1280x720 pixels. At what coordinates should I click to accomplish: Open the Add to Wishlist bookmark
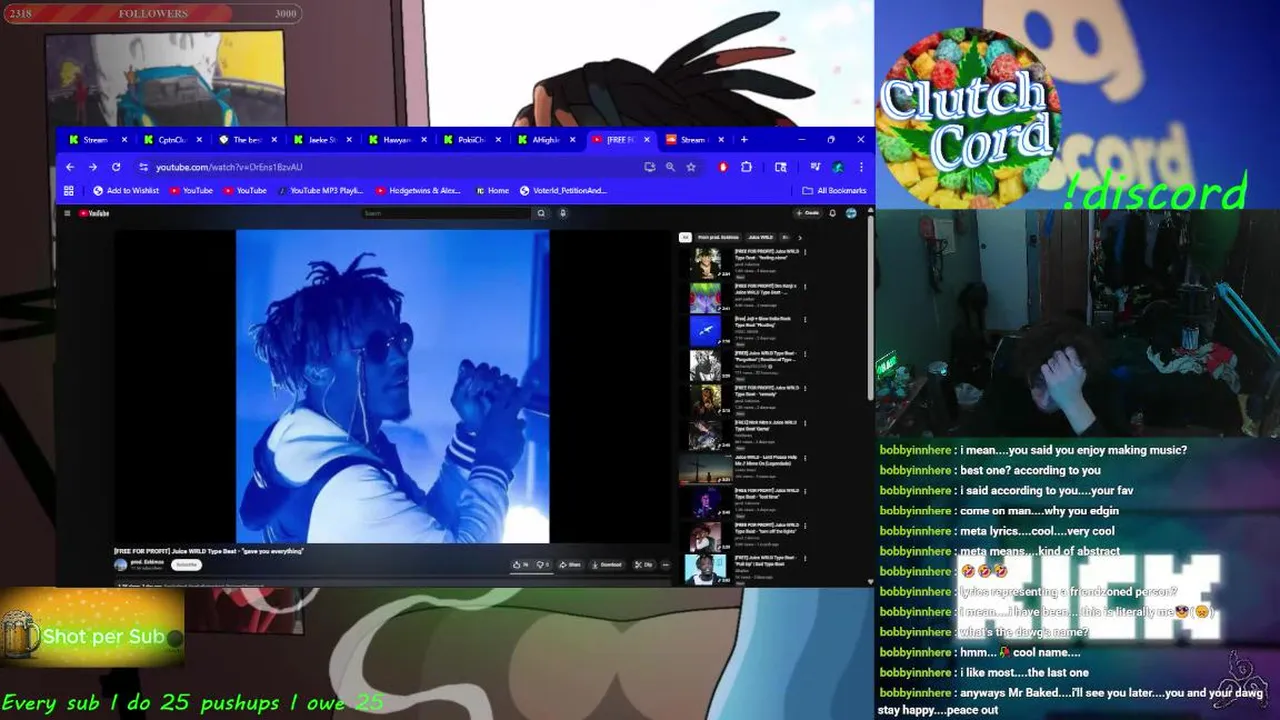(x=126, y=190)
